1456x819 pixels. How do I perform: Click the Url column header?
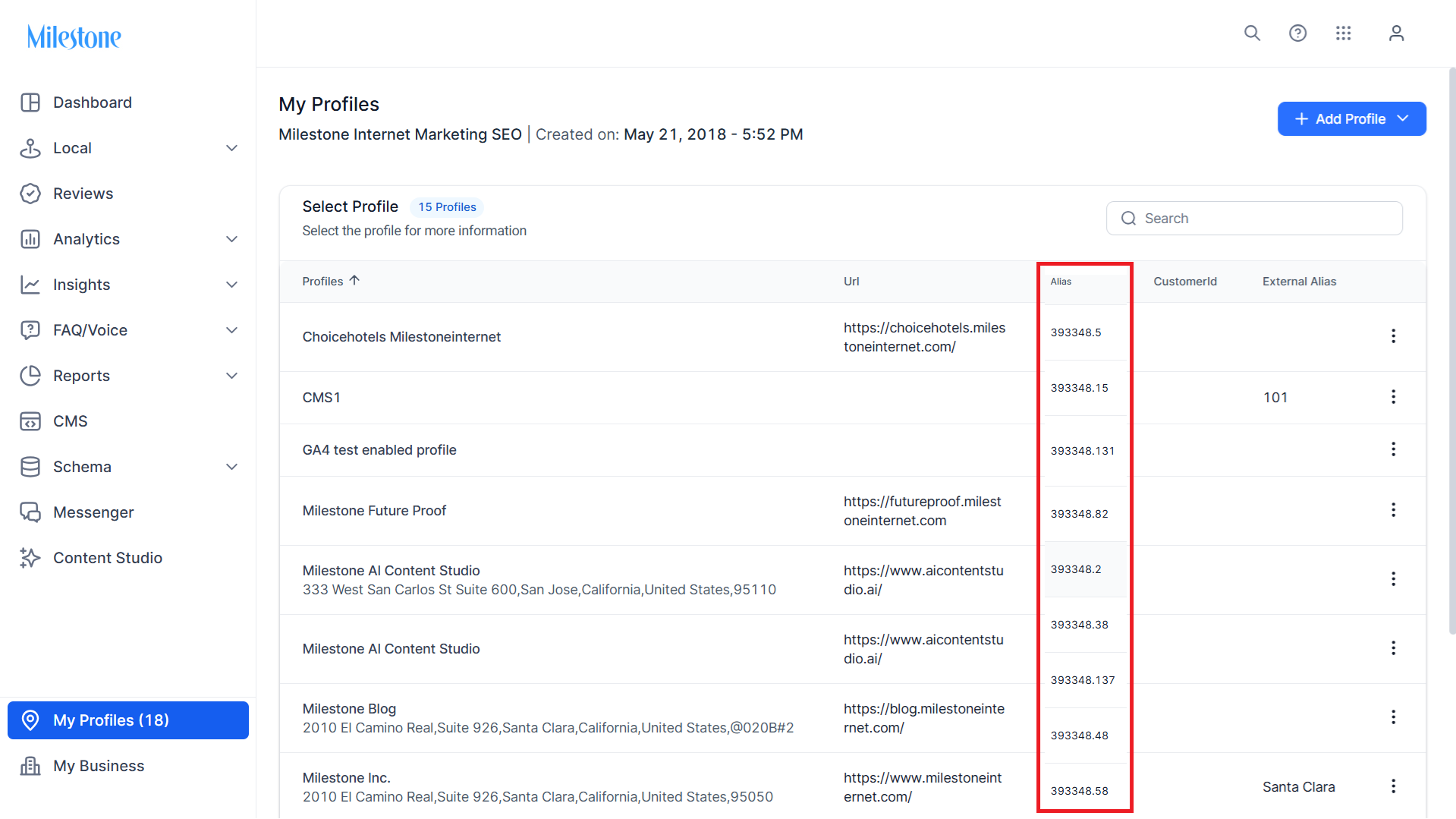point(851,282)
